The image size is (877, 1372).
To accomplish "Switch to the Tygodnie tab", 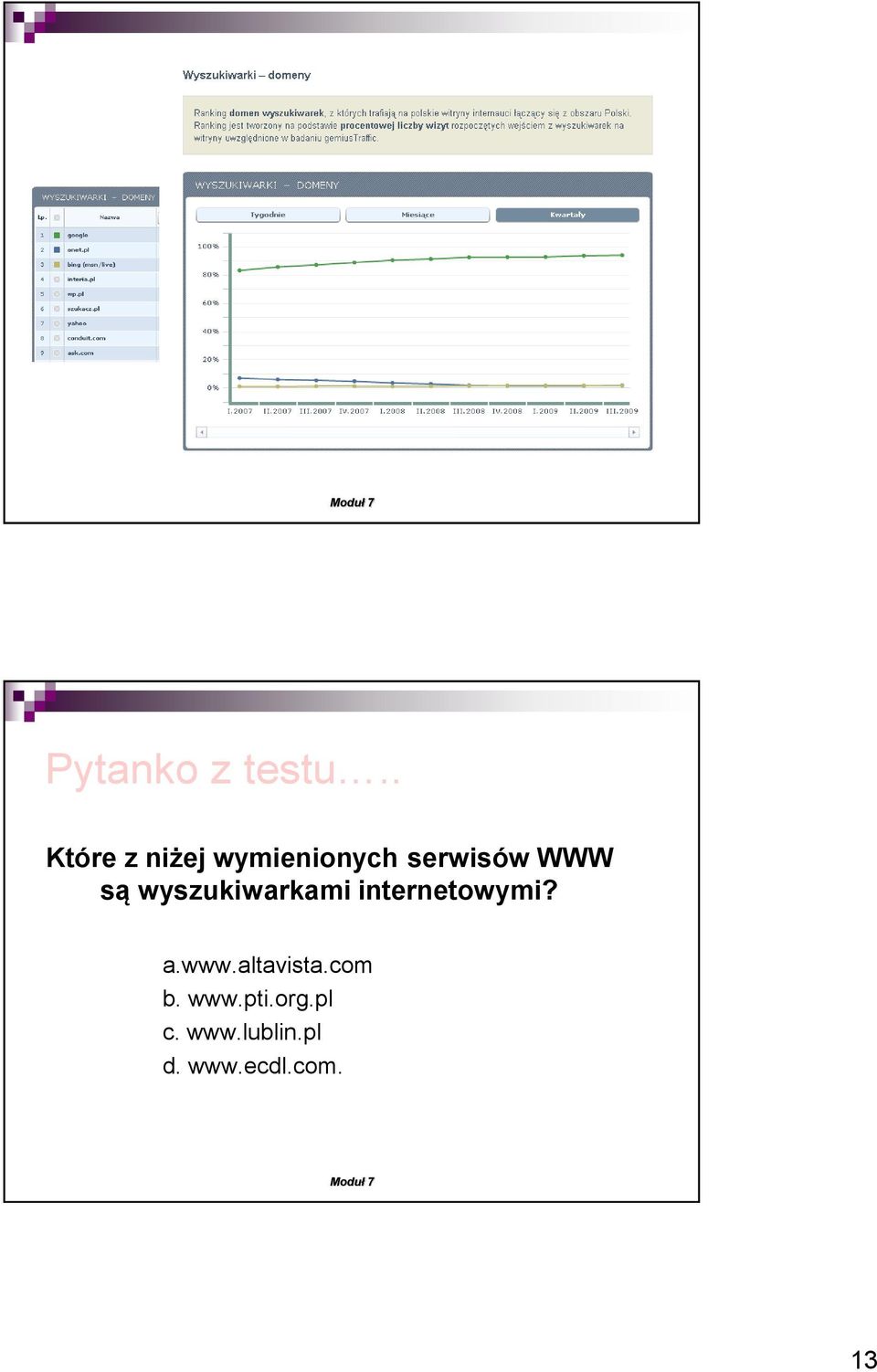I will [269, 215].
